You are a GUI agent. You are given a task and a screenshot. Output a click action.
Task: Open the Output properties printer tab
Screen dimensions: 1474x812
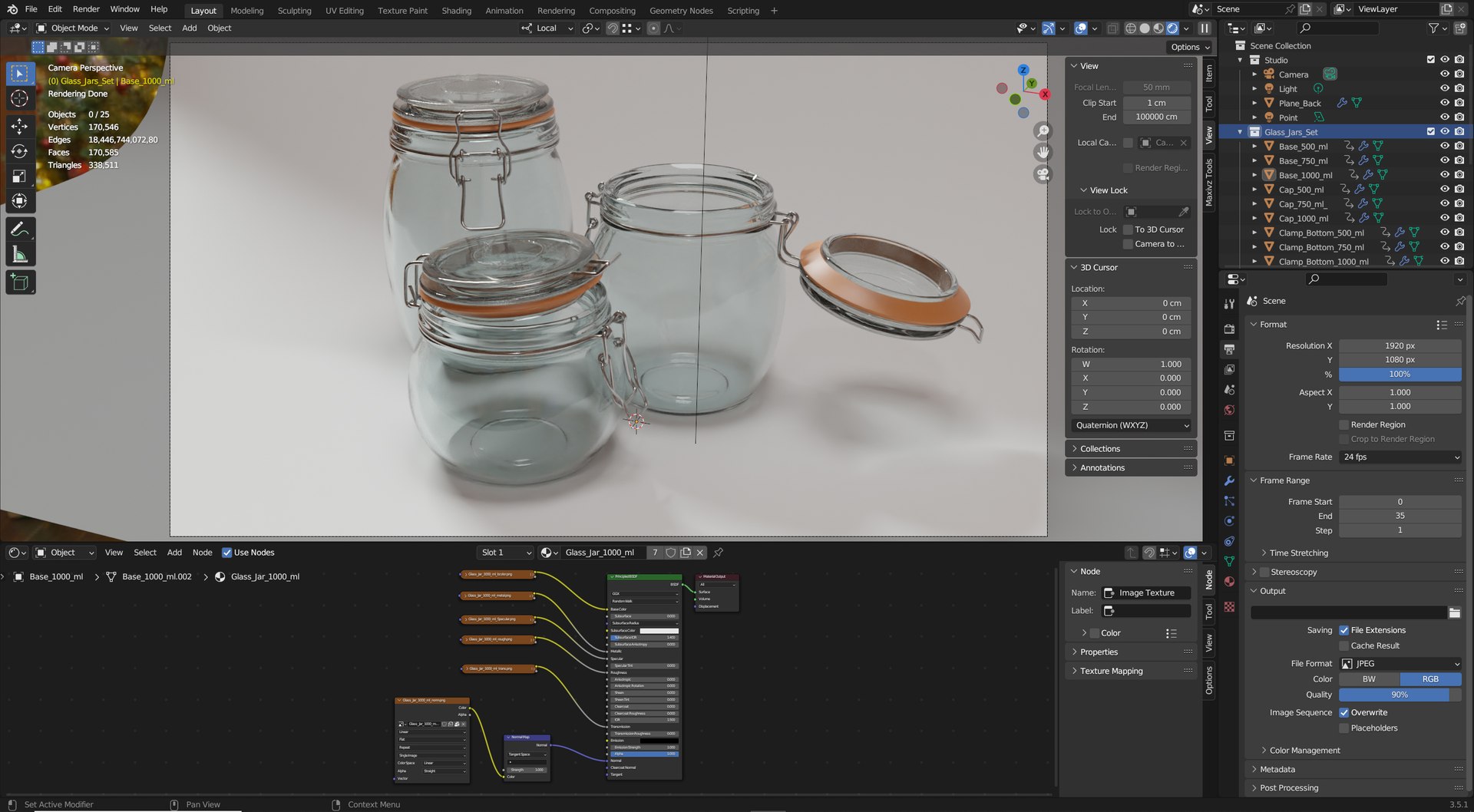[x=1229, y=349]
